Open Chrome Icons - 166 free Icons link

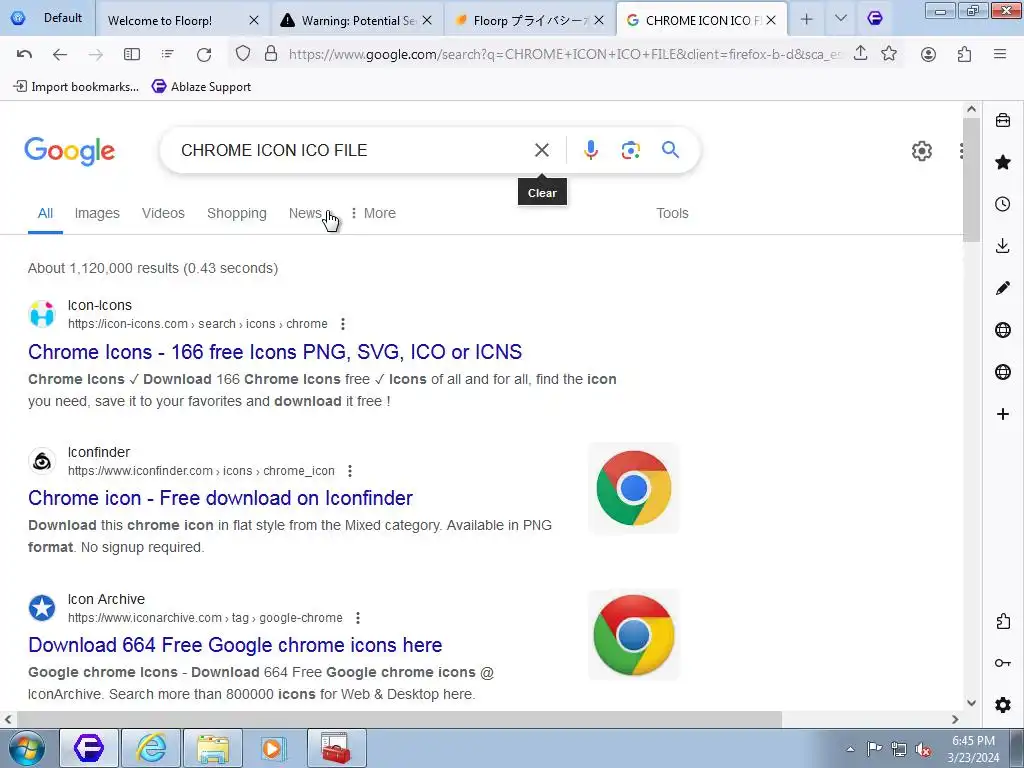(x=275, y=352)
